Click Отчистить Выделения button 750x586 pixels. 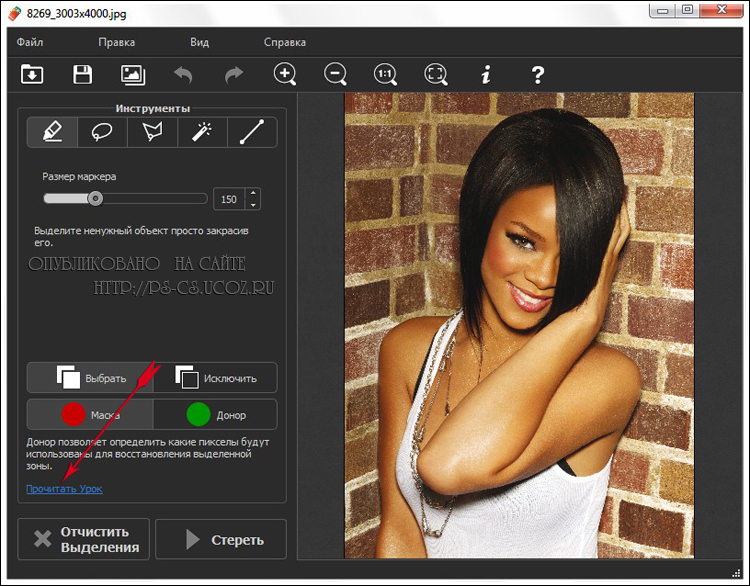pyautogui.click(x=84, y=539)
